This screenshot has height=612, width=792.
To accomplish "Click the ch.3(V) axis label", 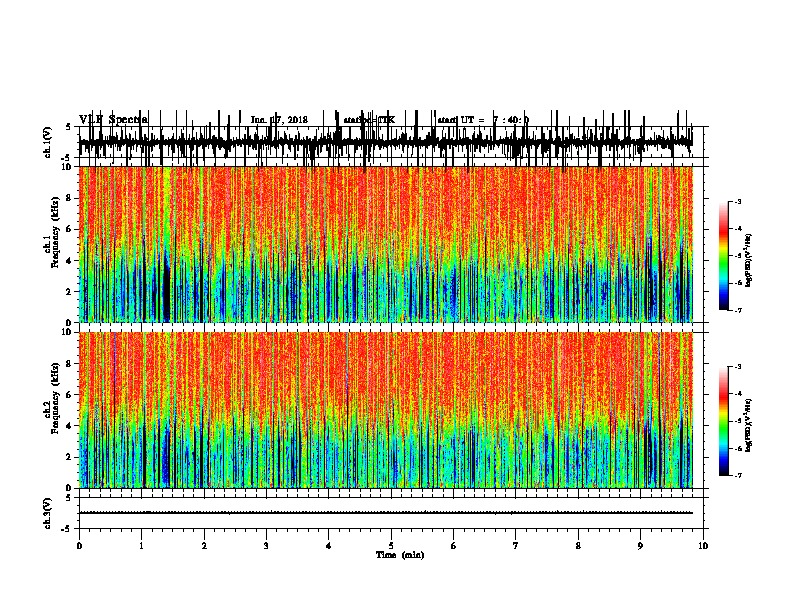I will click(x=48, y=513).
